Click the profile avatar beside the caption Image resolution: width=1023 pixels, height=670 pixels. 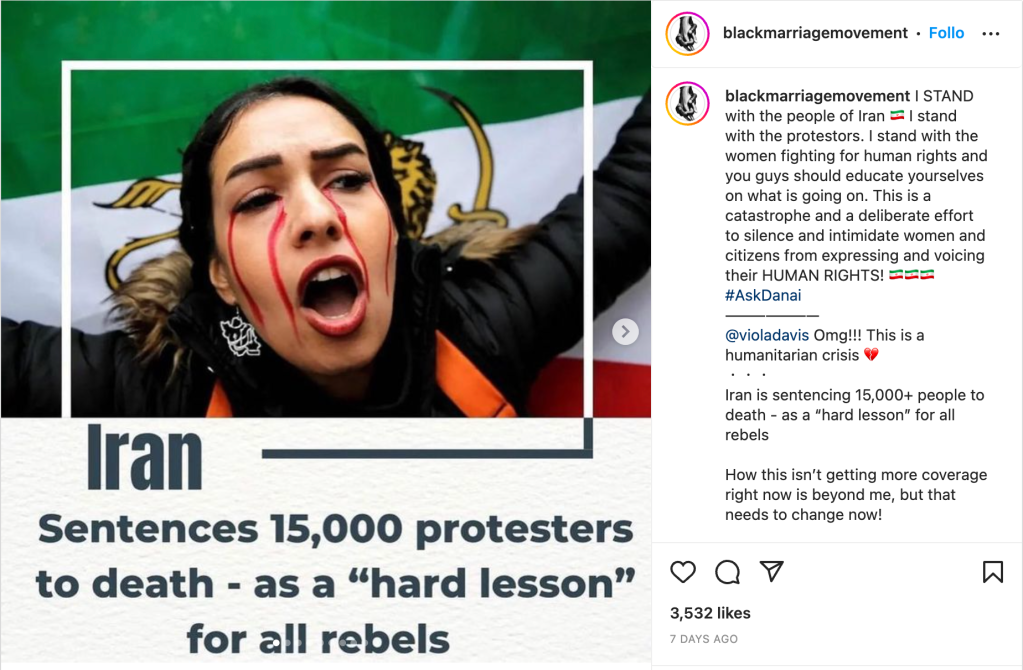(687, 103)
